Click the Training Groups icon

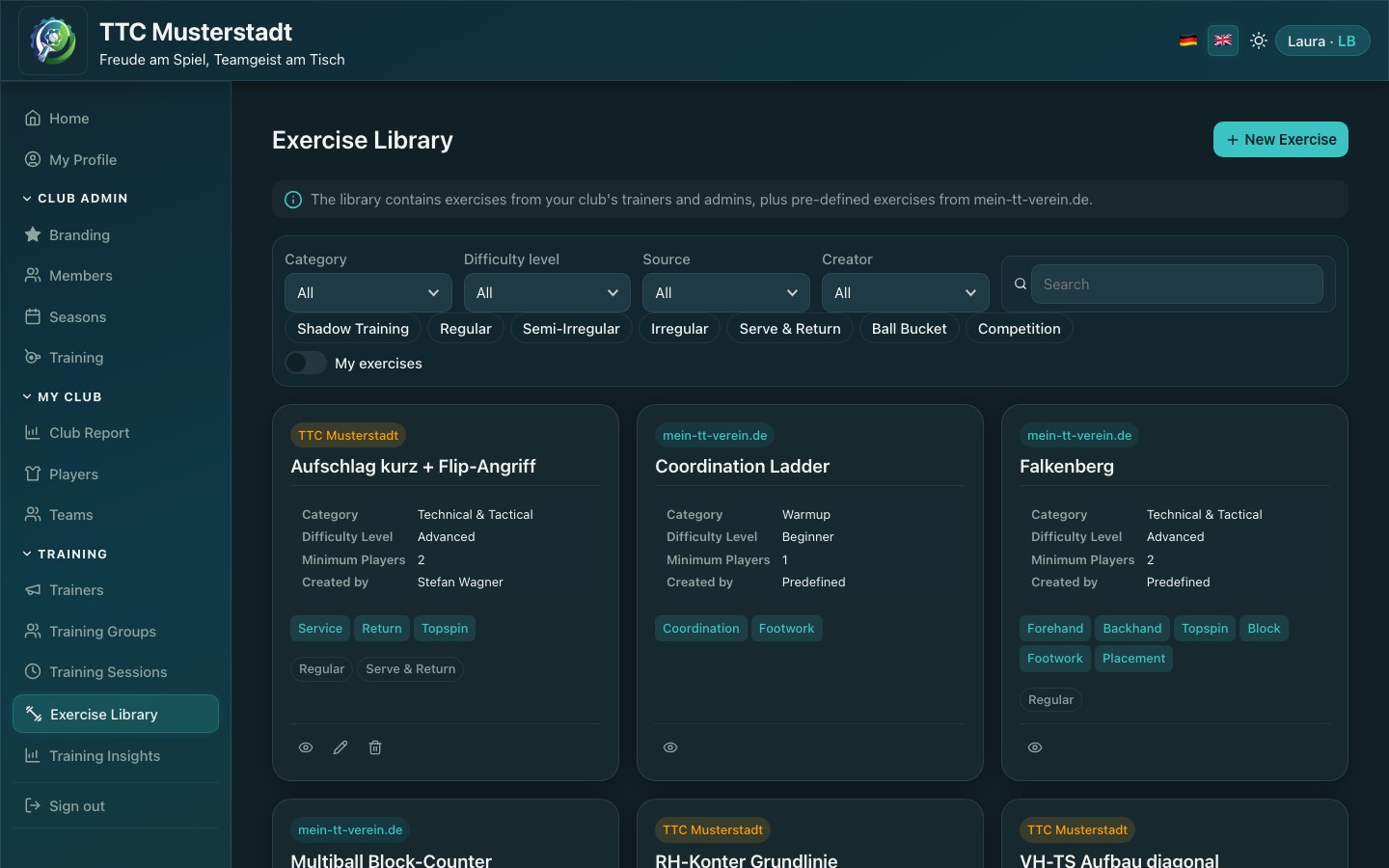click(x=33, y=631)
